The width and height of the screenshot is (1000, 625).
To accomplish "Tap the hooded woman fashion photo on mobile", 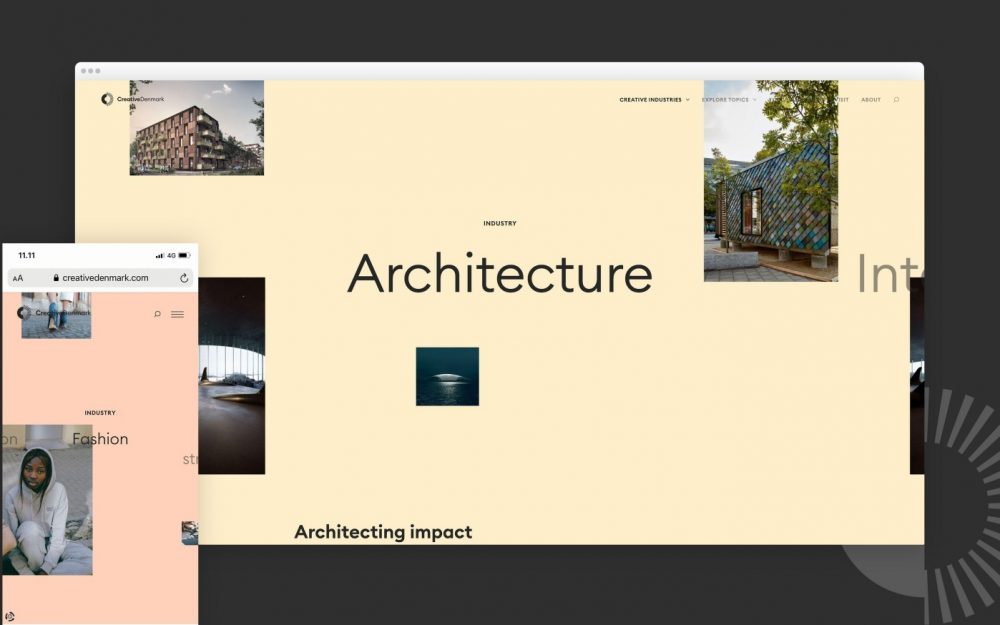I will pos(47,500).
